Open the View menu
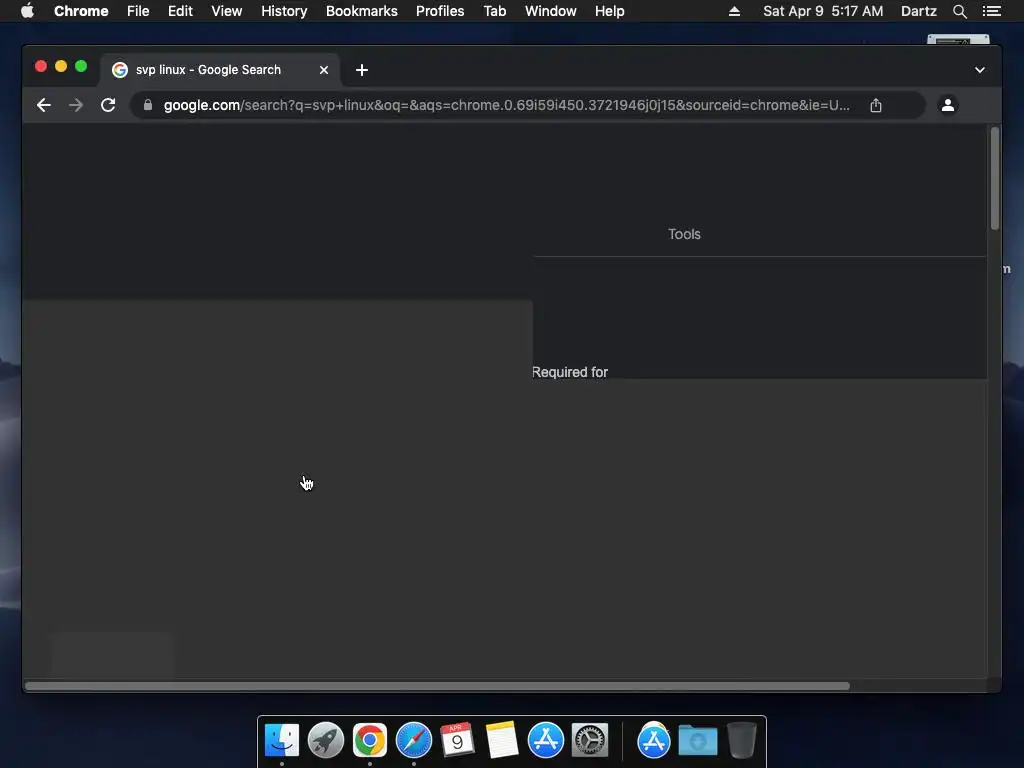1024x768 pixels. click(x=227, y=11)
